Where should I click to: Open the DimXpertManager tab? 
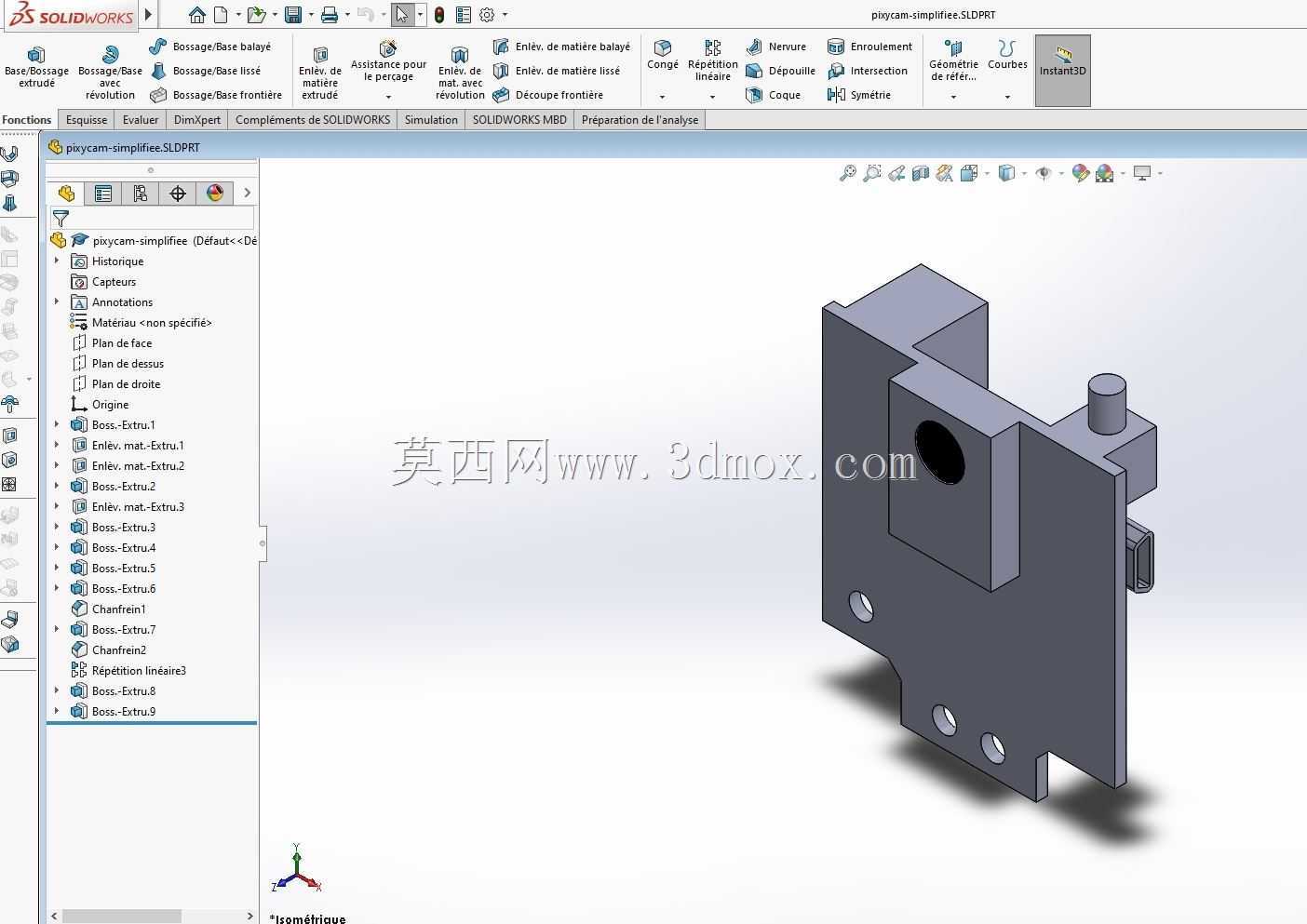178,193
